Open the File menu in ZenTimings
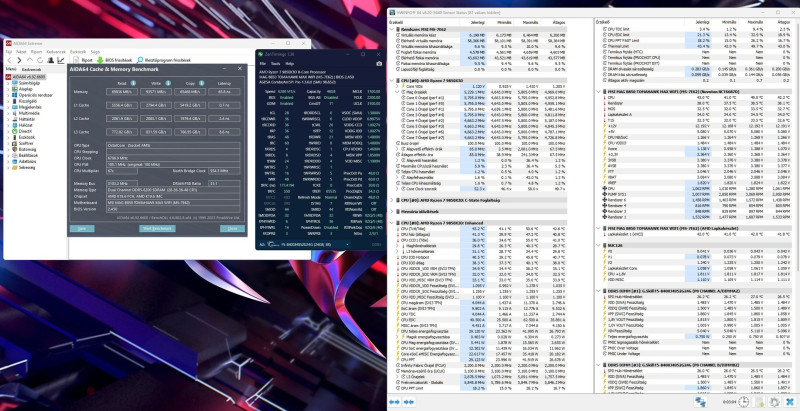This screenshot has width=800, height=411. [x=263, y=64]
